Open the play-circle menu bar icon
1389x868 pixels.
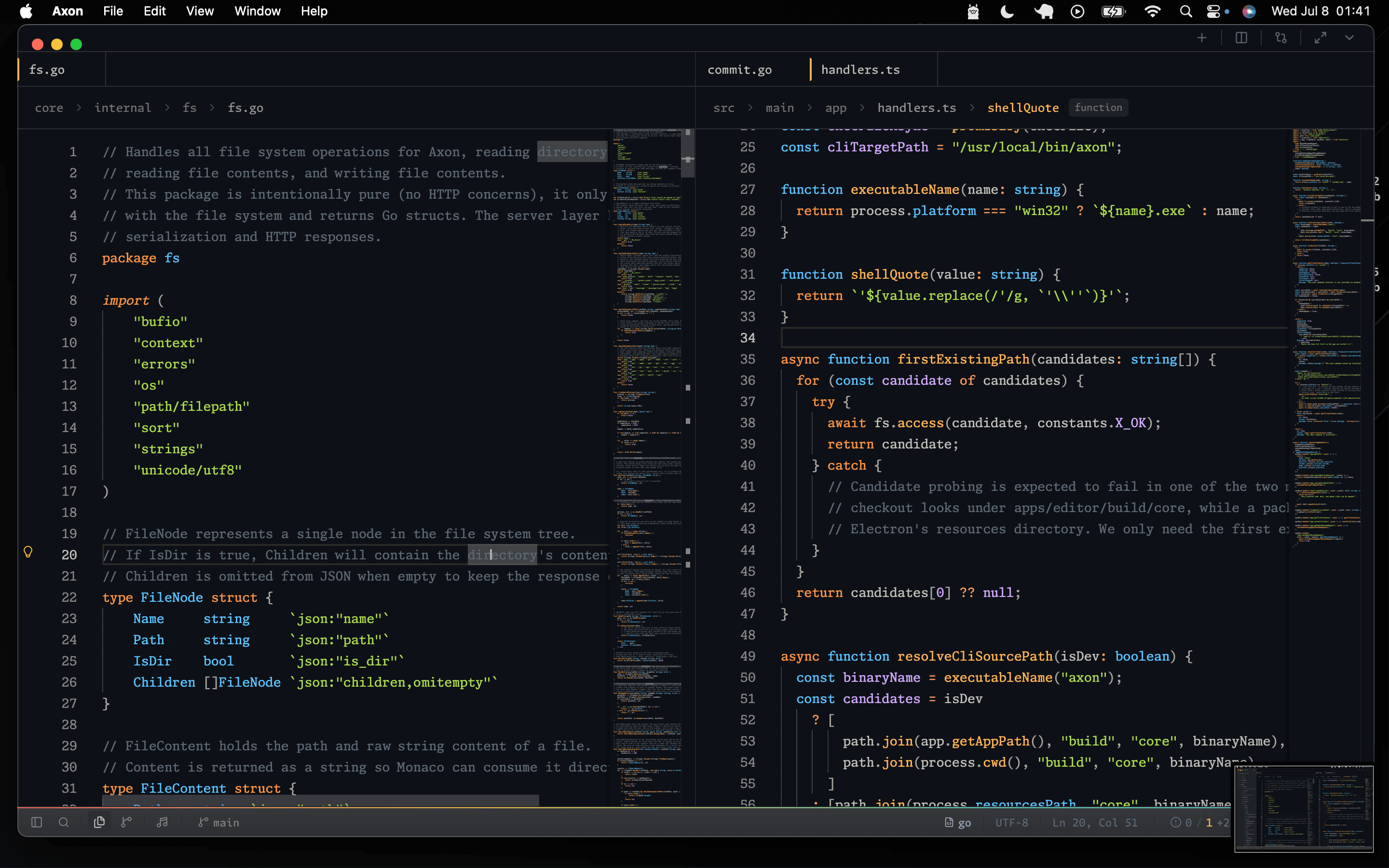click(1077, 12)
